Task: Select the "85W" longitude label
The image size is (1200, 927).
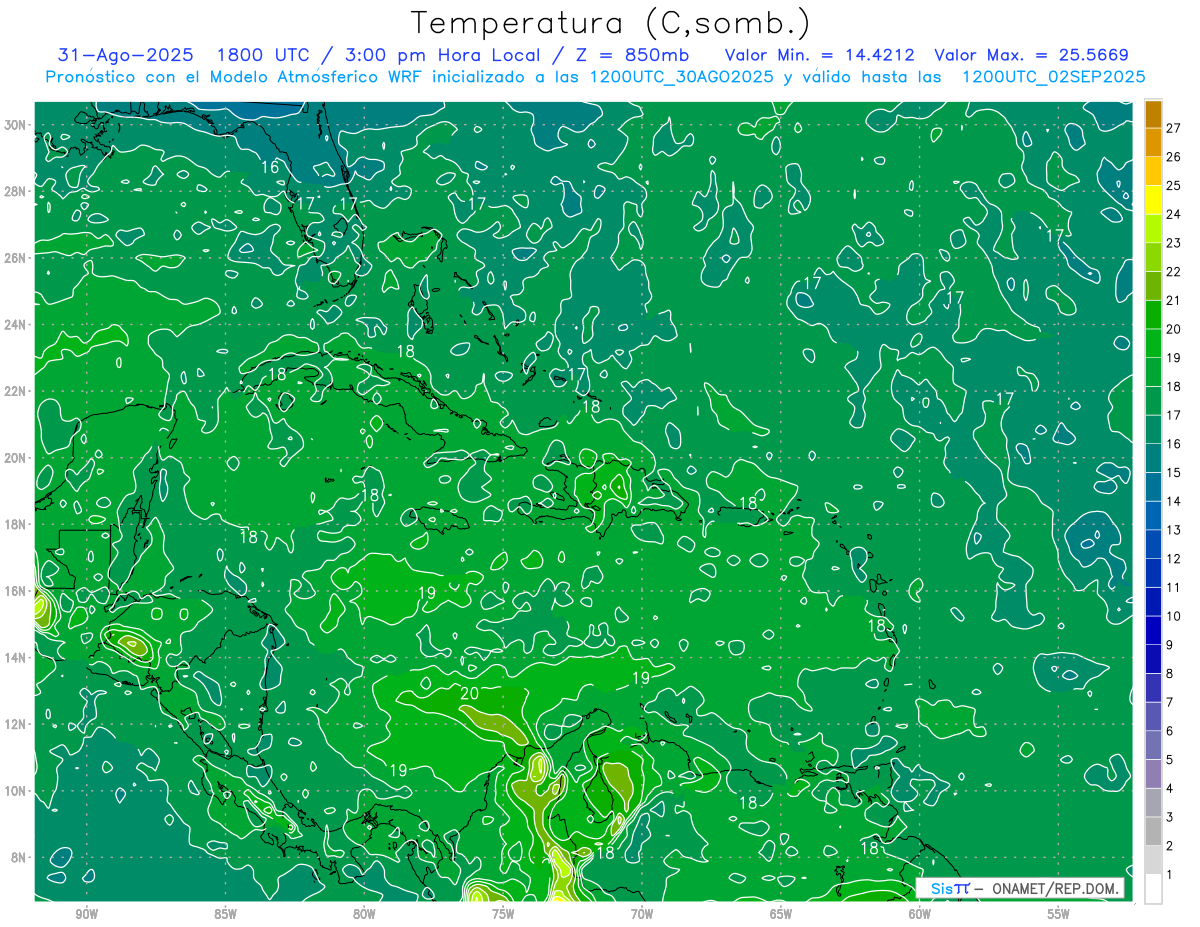Action: (x=225, y=914)
